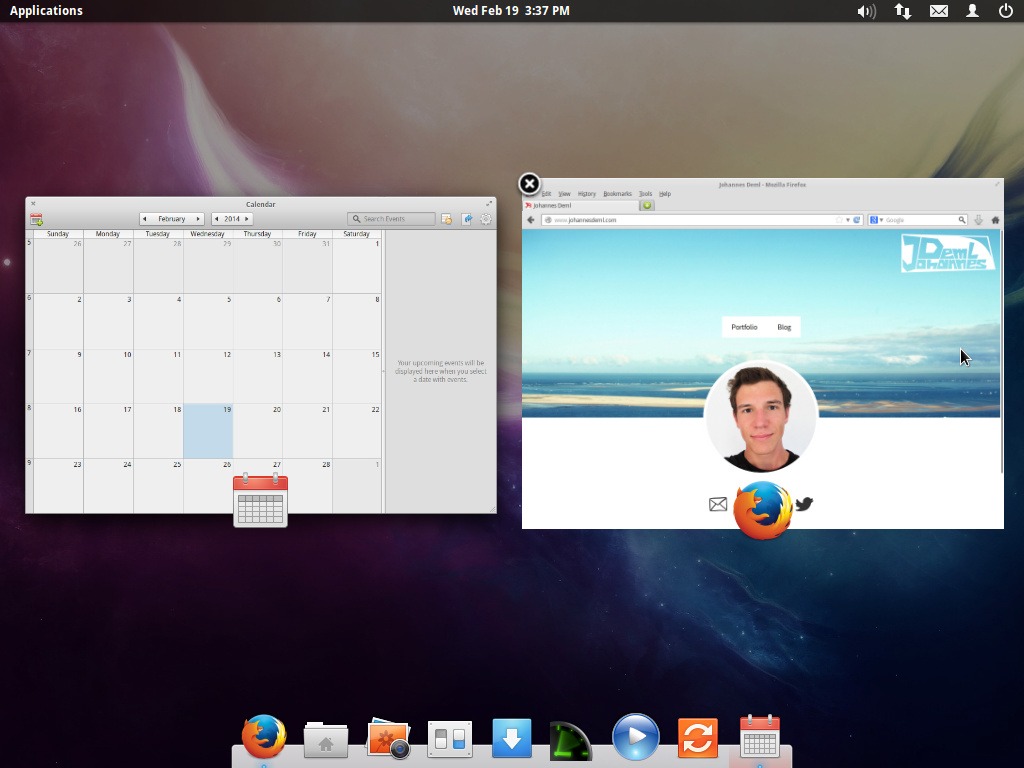The width and height of the screenshot is (1024, 768).
Task: Reload the page in Firefox
Action: pyautogui.click(x=855, y=219)
